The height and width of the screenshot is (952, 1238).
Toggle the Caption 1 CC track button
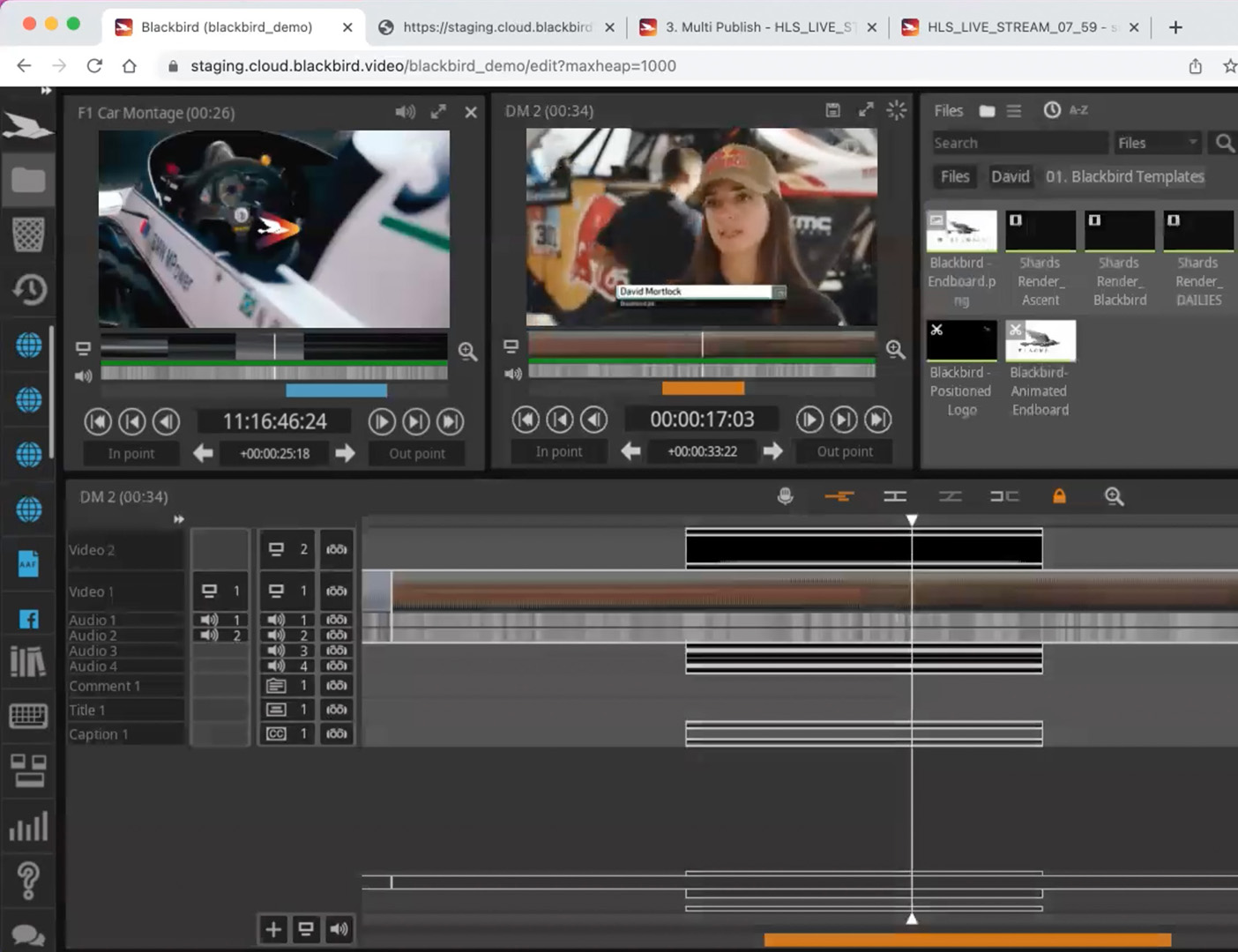point(276,733)
